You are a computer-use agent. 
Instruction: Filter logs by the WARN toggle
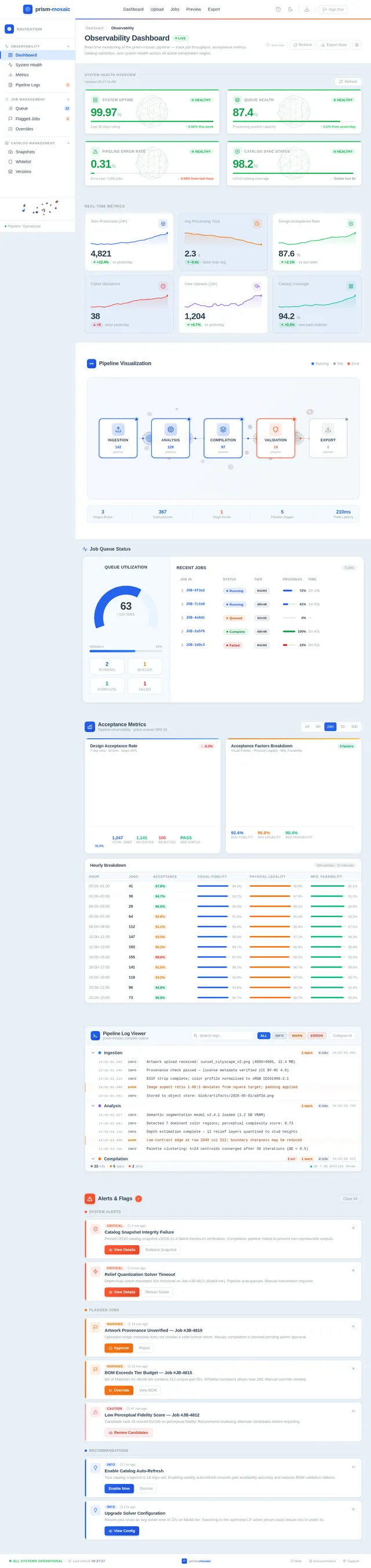coord(297,1035)
